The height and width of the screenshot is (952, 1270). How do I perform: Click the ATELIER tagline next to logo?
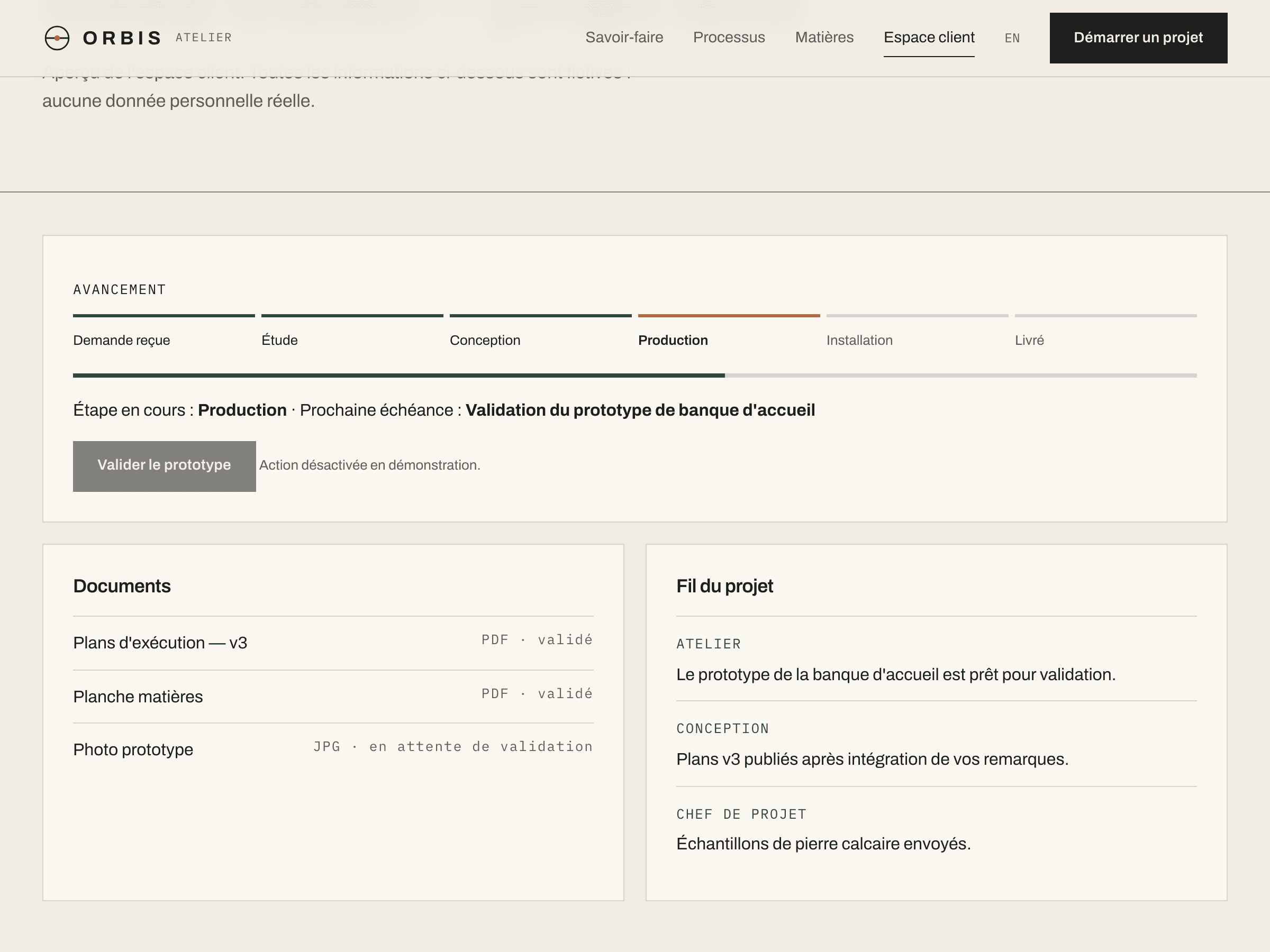[204, 38]
